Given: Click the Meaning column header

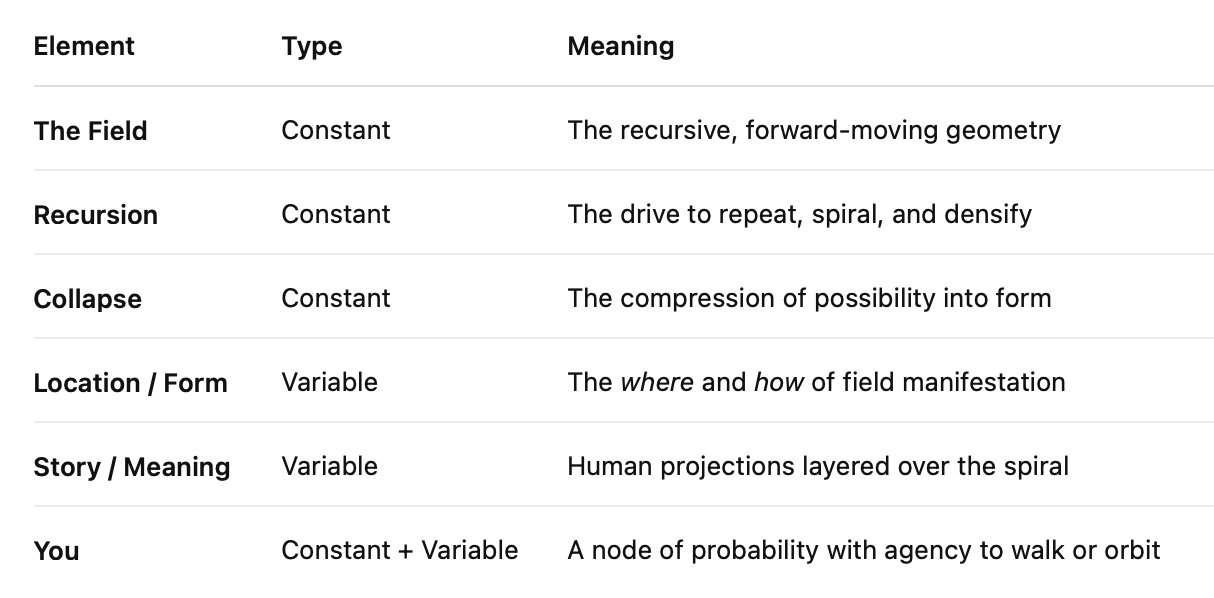Looking at the screenshot, I should pyautogui.click(x=620, y=46).
